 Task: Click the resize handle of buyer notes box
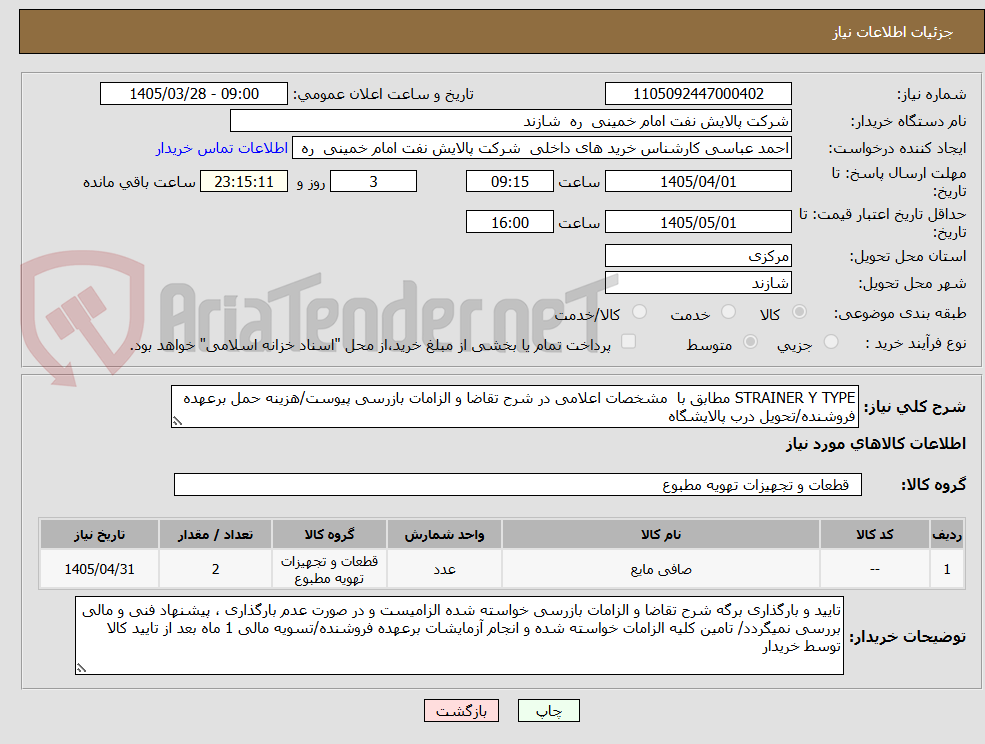pos(81,669)
